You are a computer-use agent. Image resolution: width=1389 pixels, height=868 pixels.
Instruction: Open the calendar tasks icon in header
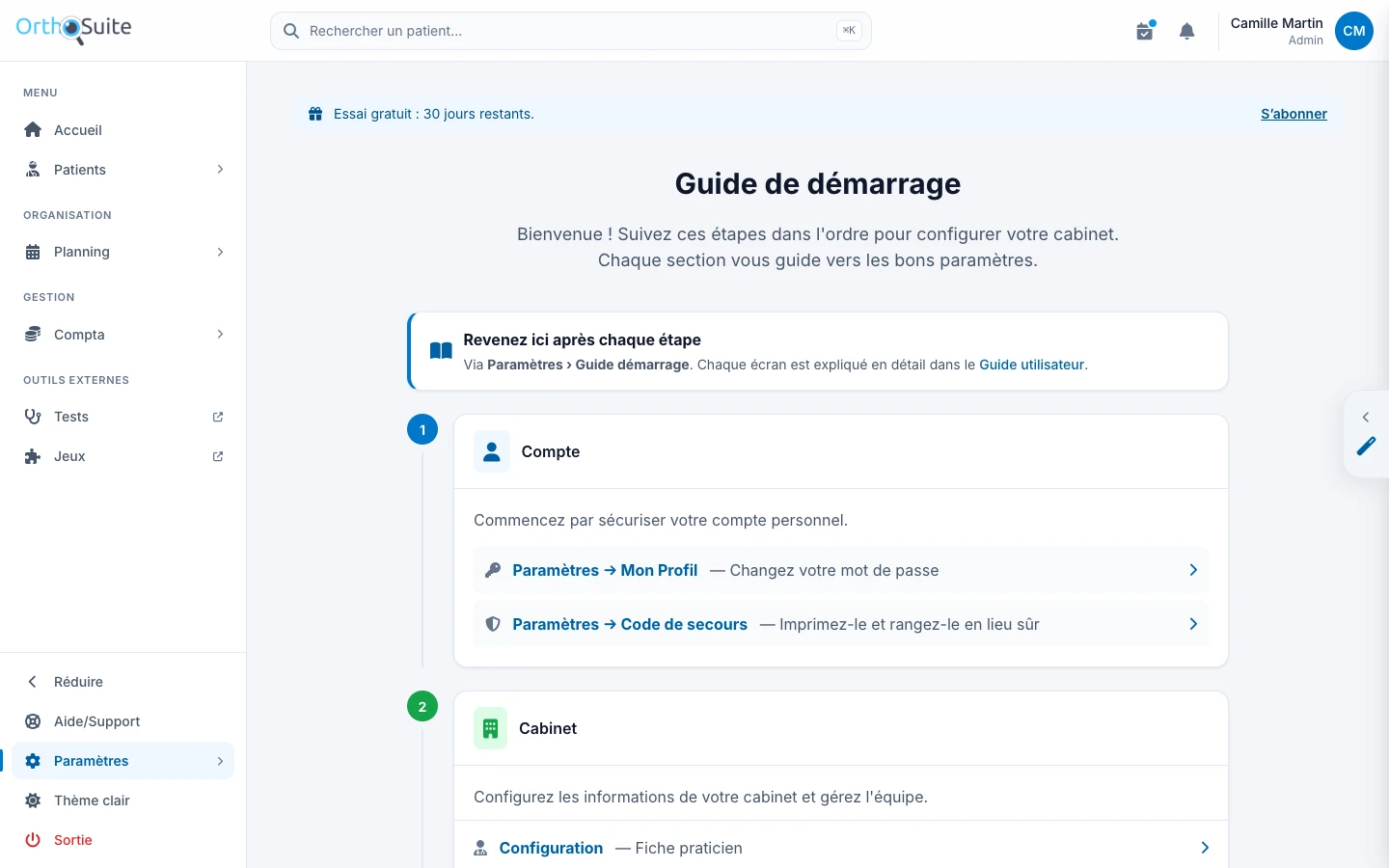pyautogui.click(x=1145, y=31)
